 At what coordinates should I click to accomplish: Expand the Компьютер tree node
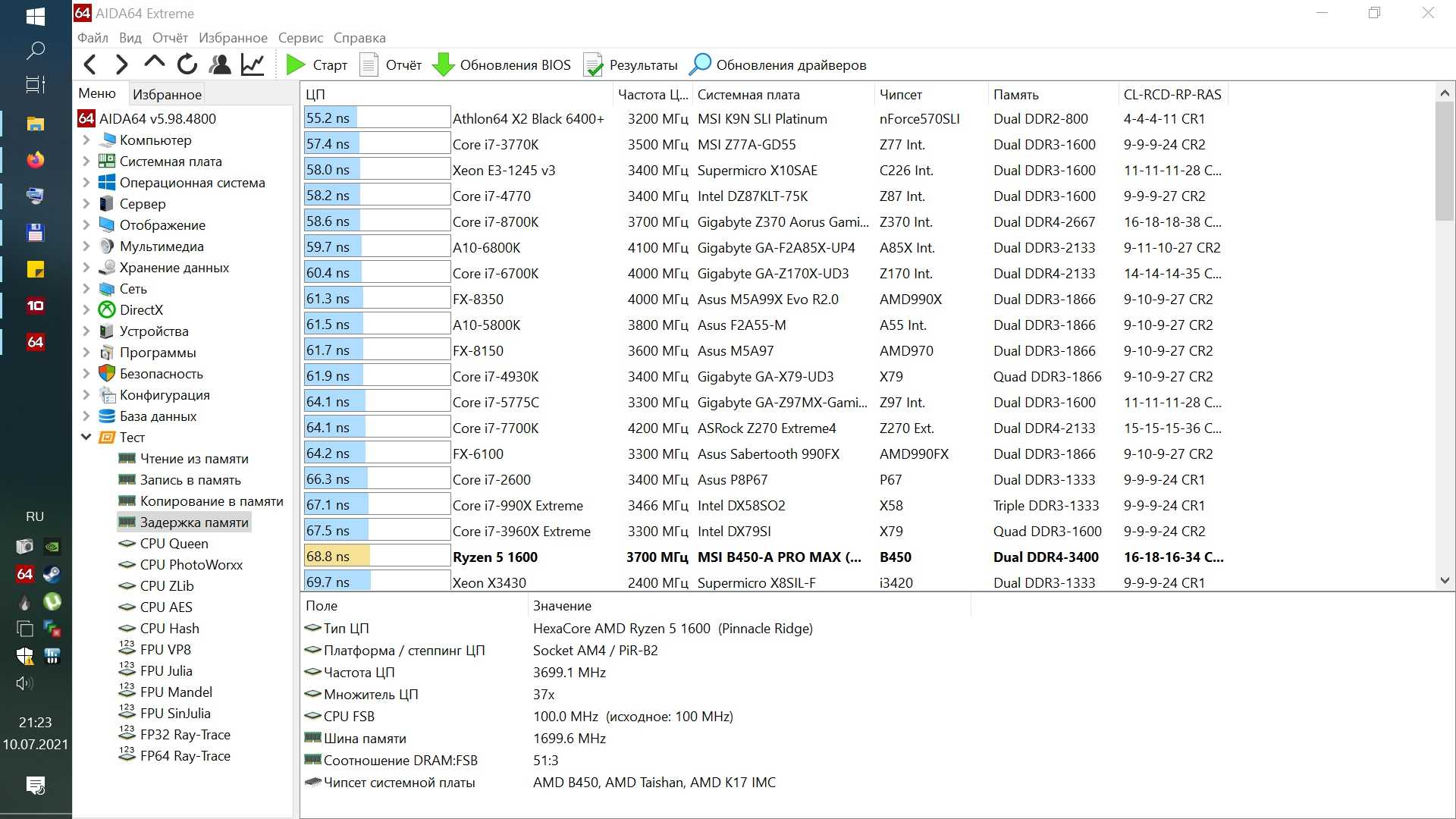tap(86, 140)
